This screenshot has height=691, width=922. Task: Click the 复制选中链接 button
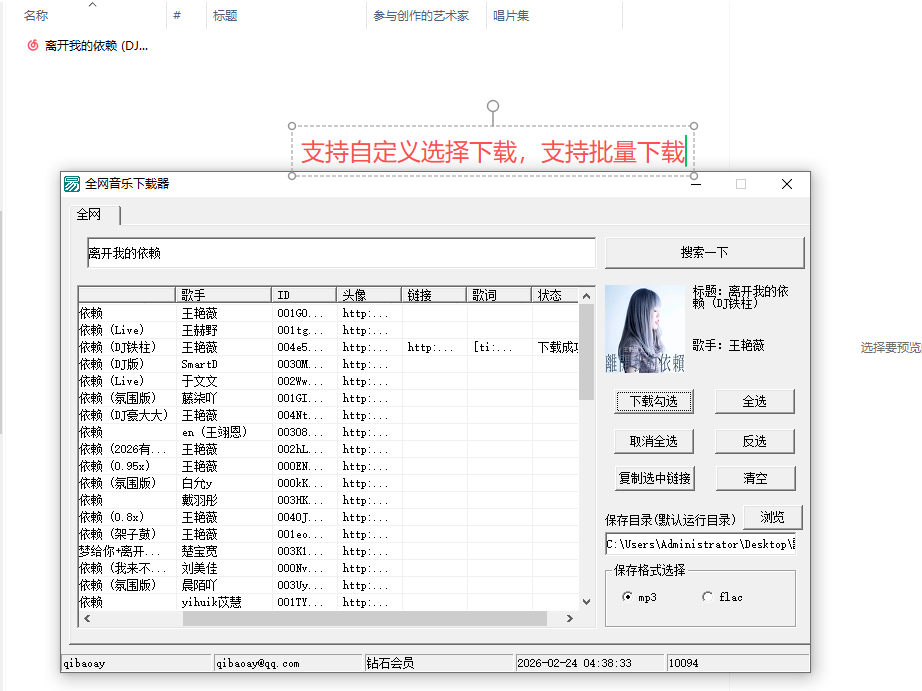click(654, 479)
